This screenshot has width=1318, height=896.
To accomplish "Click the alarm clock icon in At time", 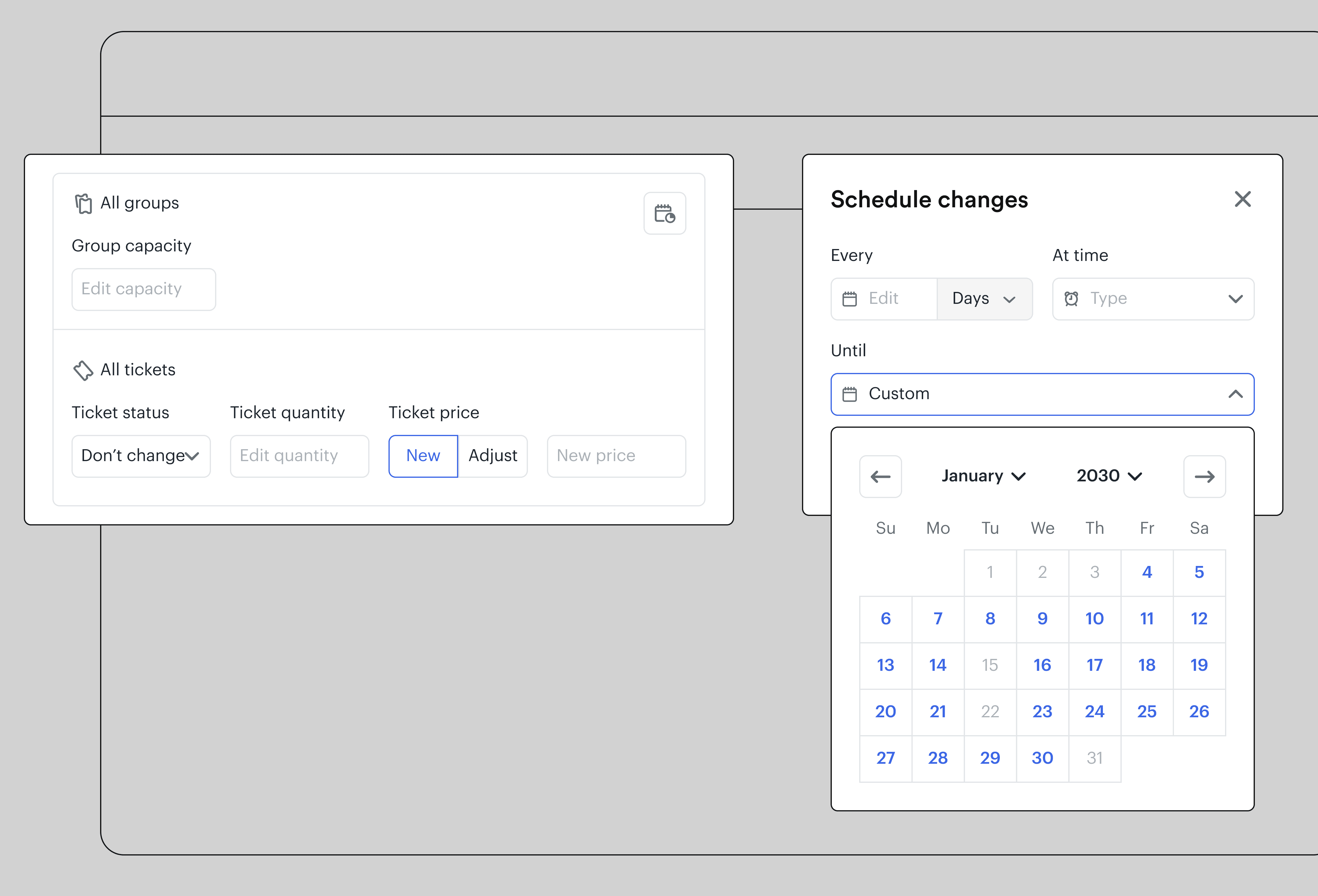I will (x=1071, y=299).
